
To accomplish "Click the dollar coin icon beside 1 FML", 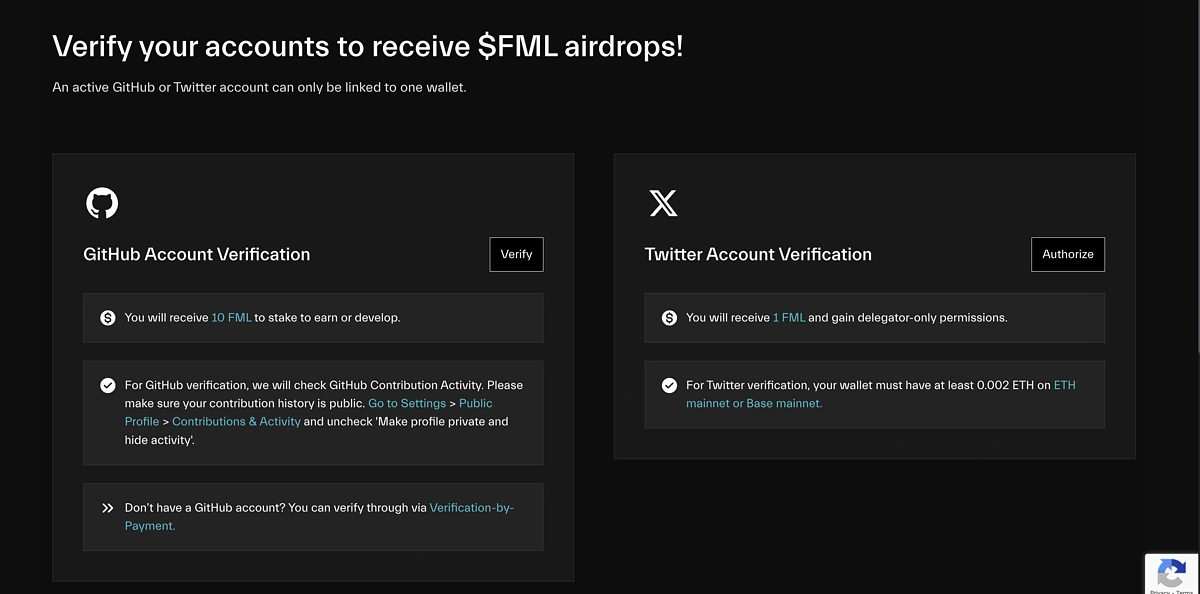I will pos(669,318).
